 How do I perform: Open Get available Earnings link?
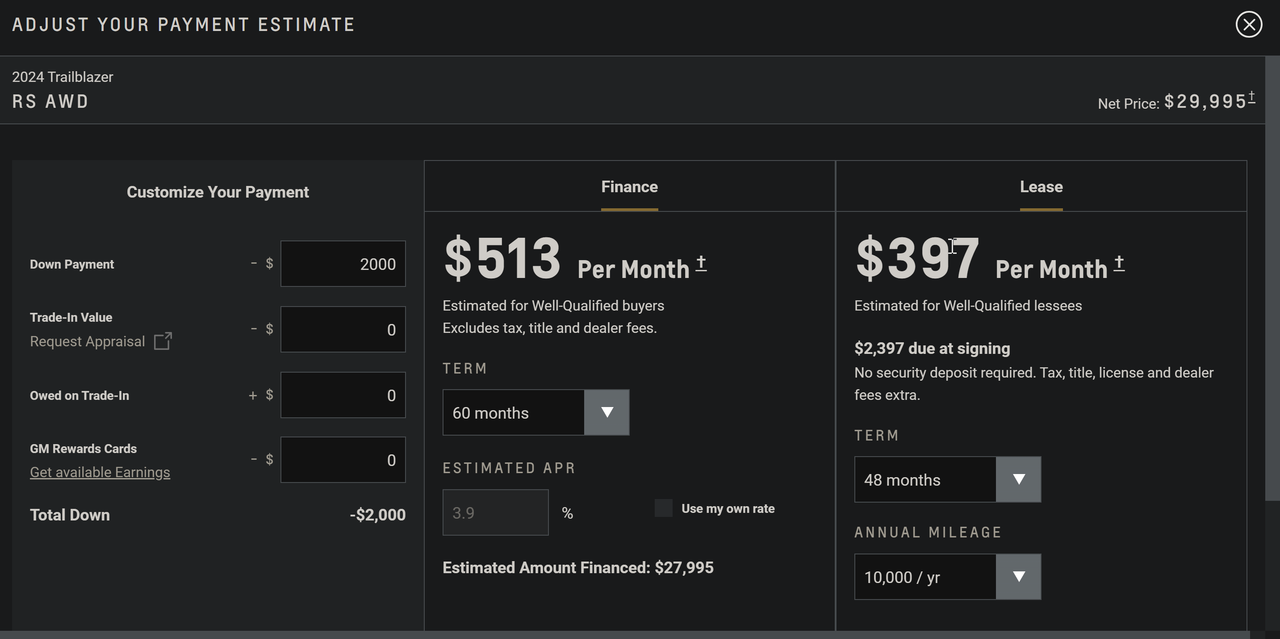[x=100, y=472]
